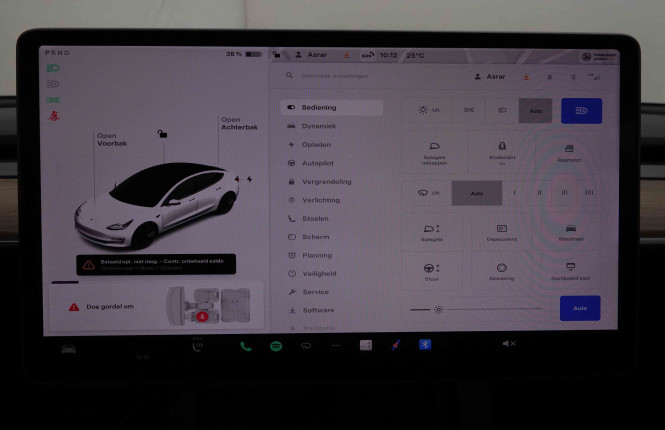Screen dimensions: 665x430
Task: Open Voorbak frunk
Action: pyautogui.click(x=112, y=139)
